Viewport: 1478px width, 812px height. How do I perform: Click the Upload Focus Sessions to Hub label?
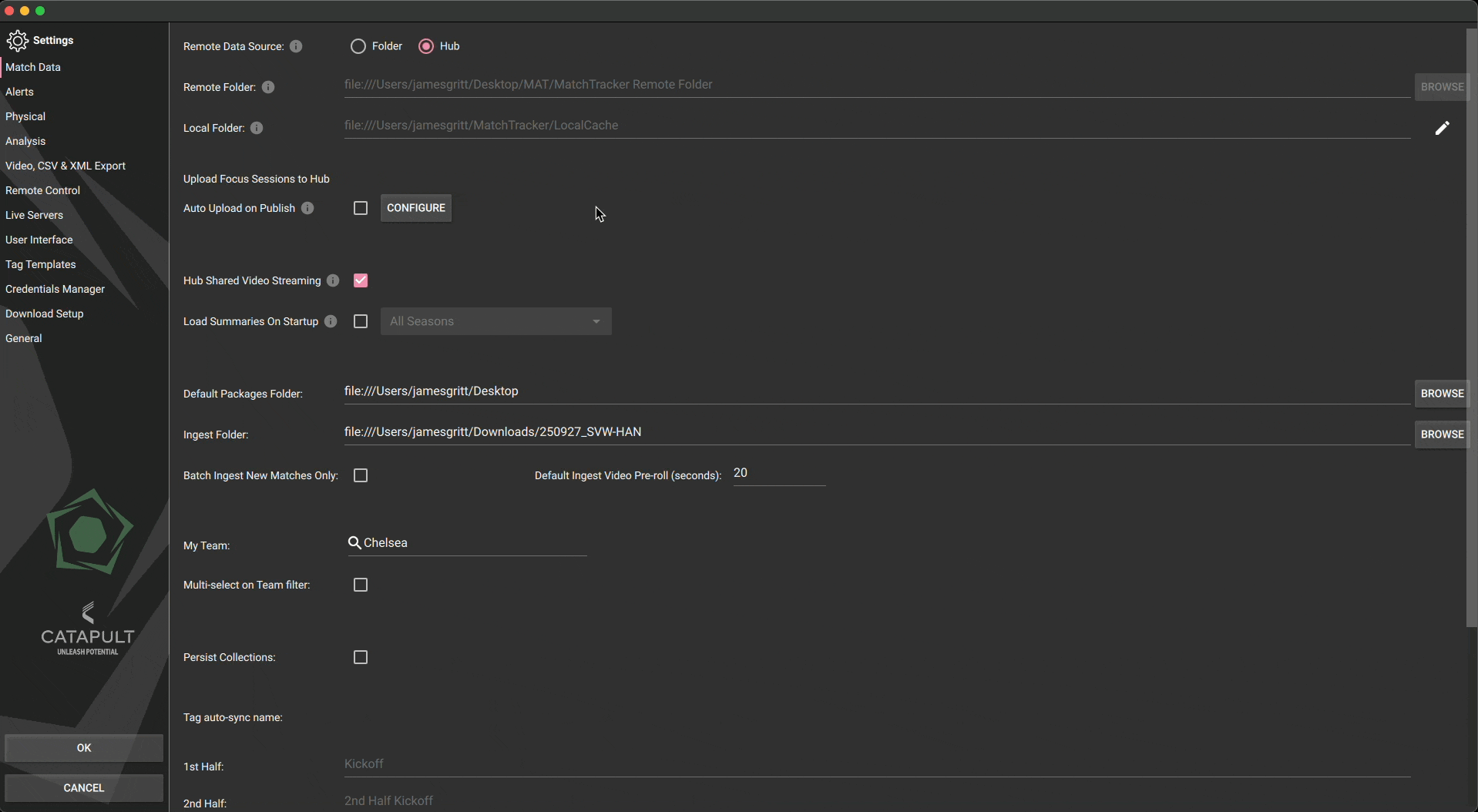coord(257,179)
